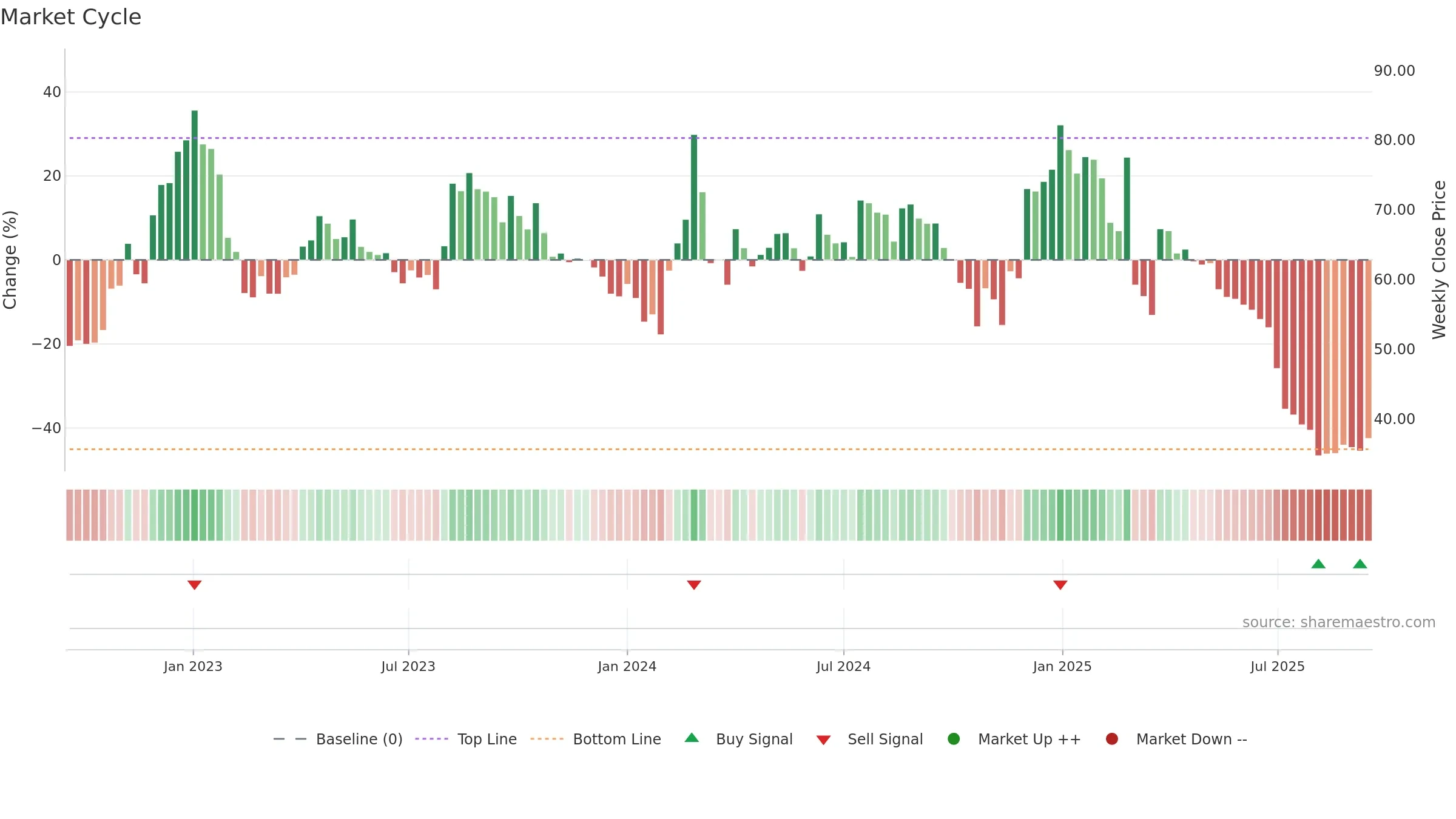The image size is (1456, 819).
Task: Click the 'Jul 2023' x-axis label
Action: pyautogui.click(x=408, y=666)
